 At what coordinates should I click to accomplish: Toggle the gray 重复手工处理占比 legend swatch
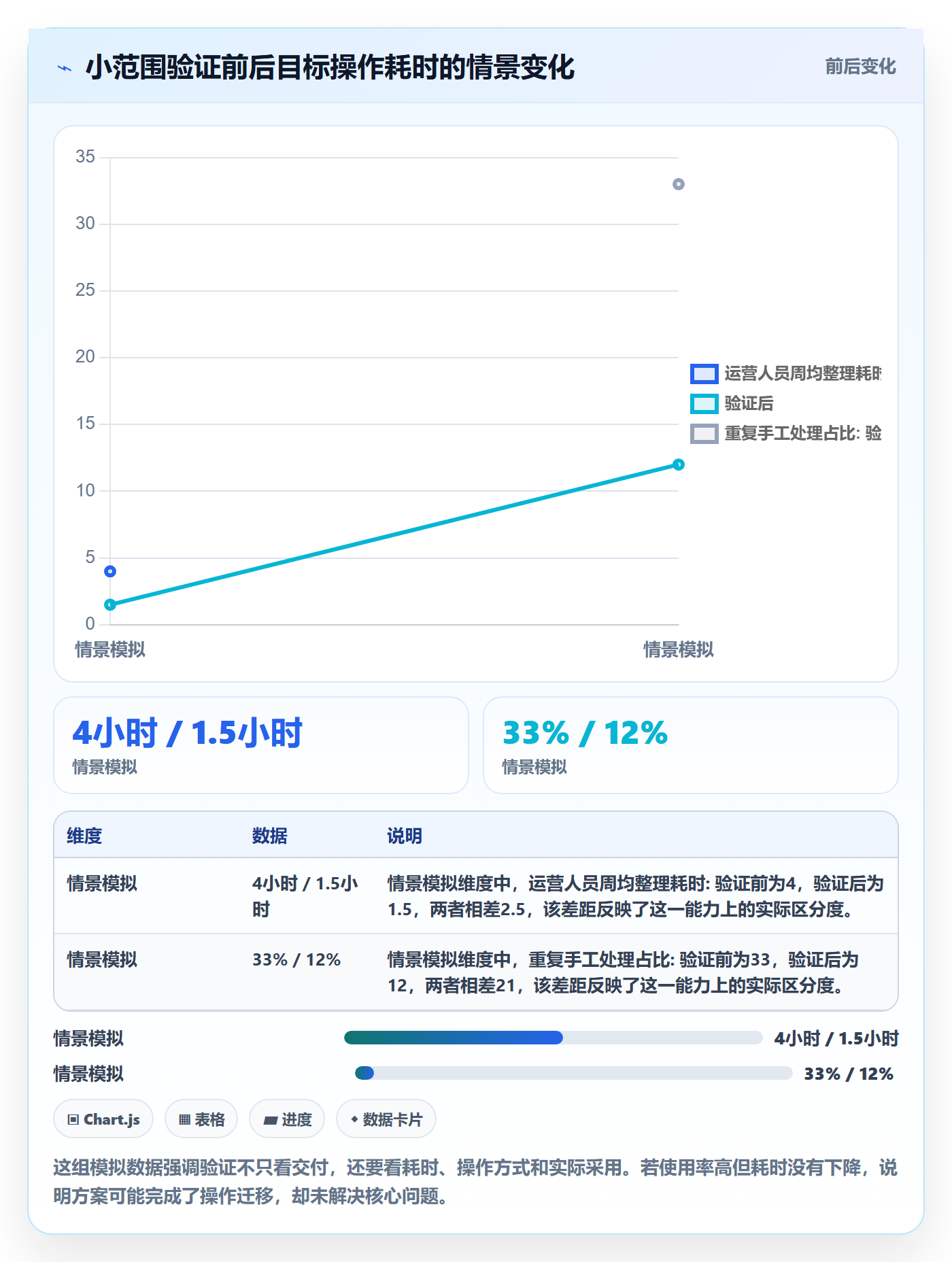[x=704, y=433]
